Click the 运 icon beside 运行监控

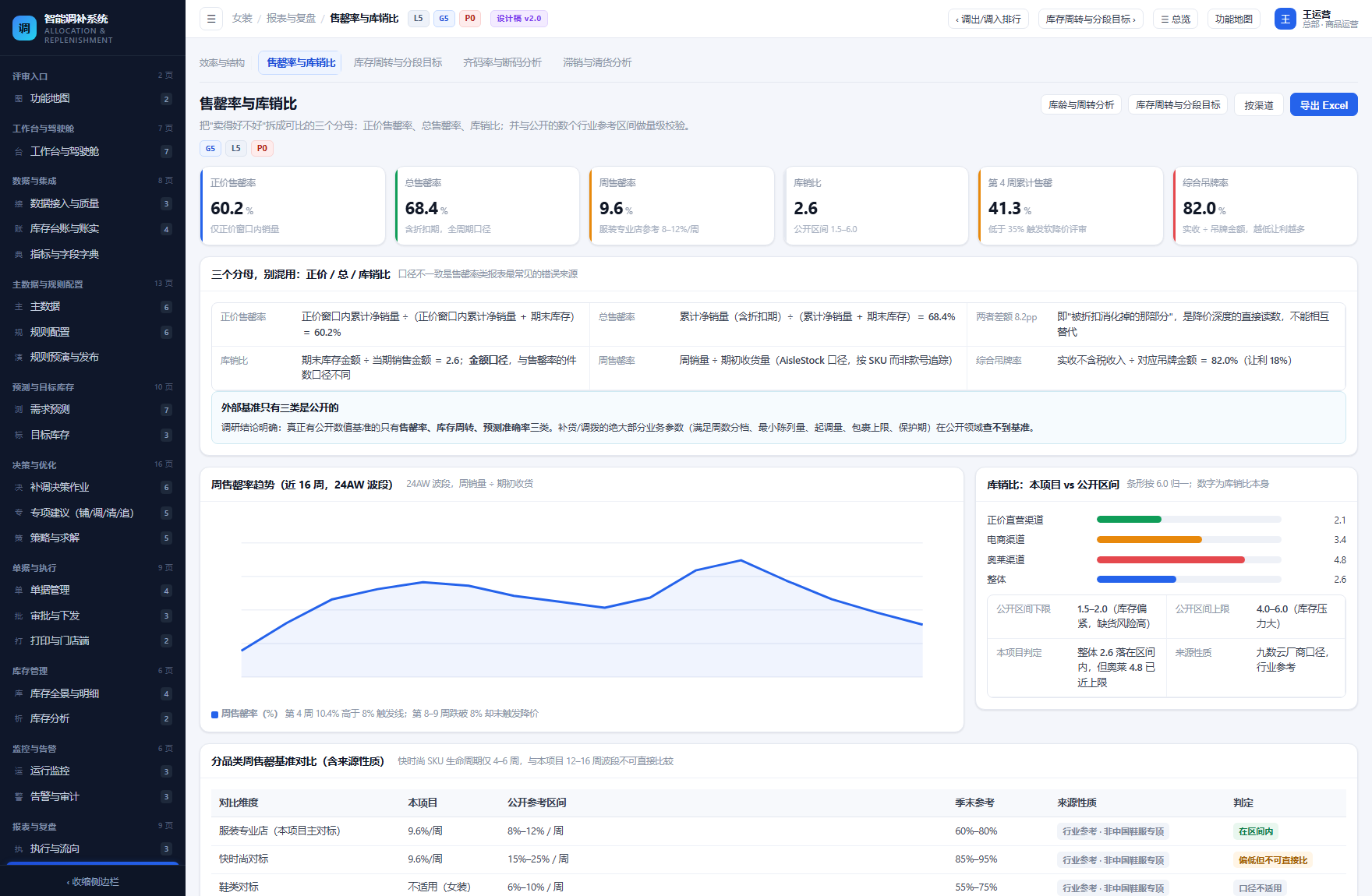coord(19,771)
